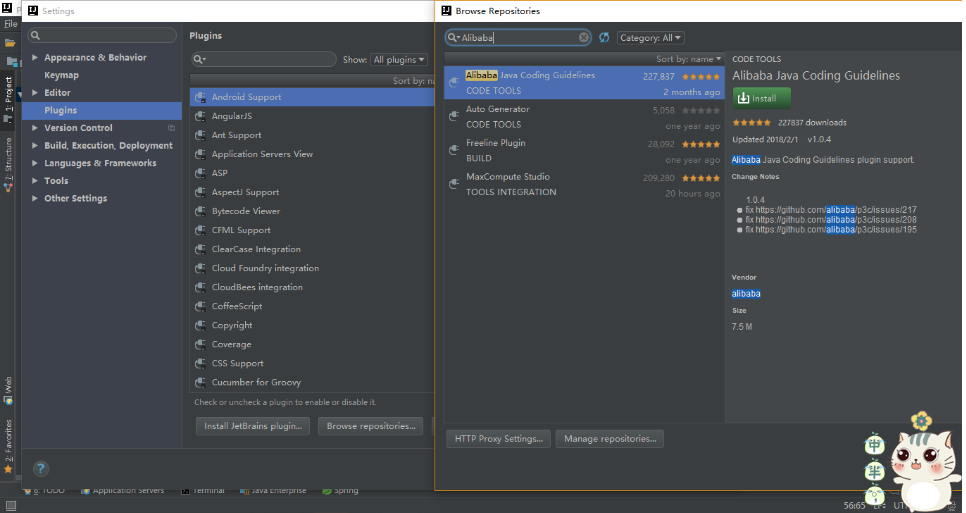Screen dimensions: 966x513
Task: Clear the Alibaba search text with X icon
Action: coord(583,38)
